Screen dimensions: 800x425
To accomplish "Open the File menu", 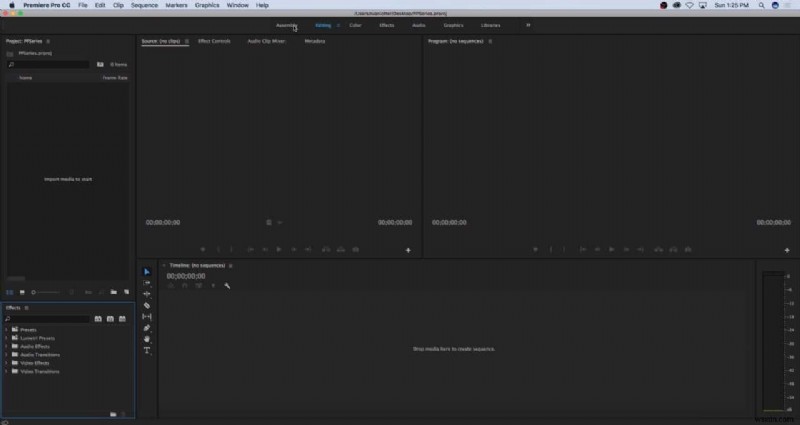I will [83, 5].
